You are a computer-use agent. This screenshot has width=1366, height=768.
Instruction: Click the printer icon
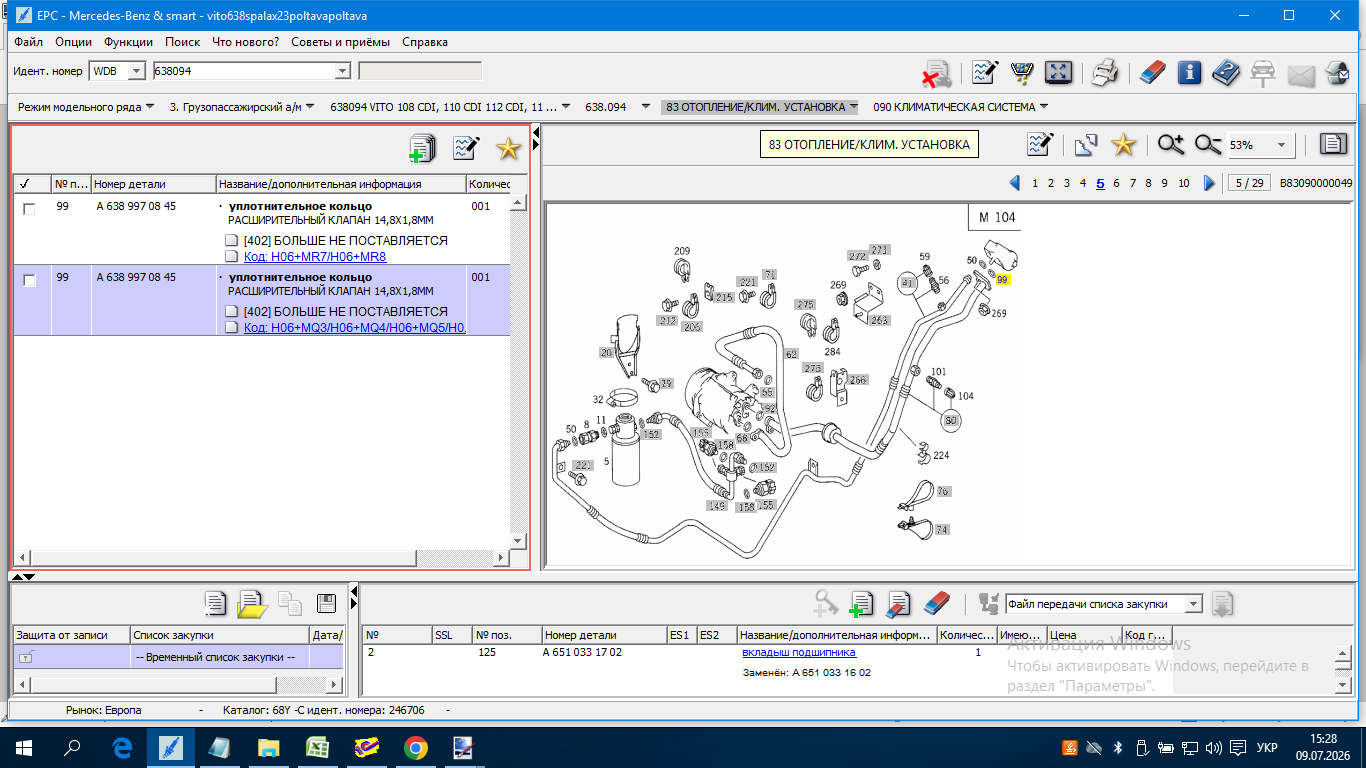coord(1104,72)
